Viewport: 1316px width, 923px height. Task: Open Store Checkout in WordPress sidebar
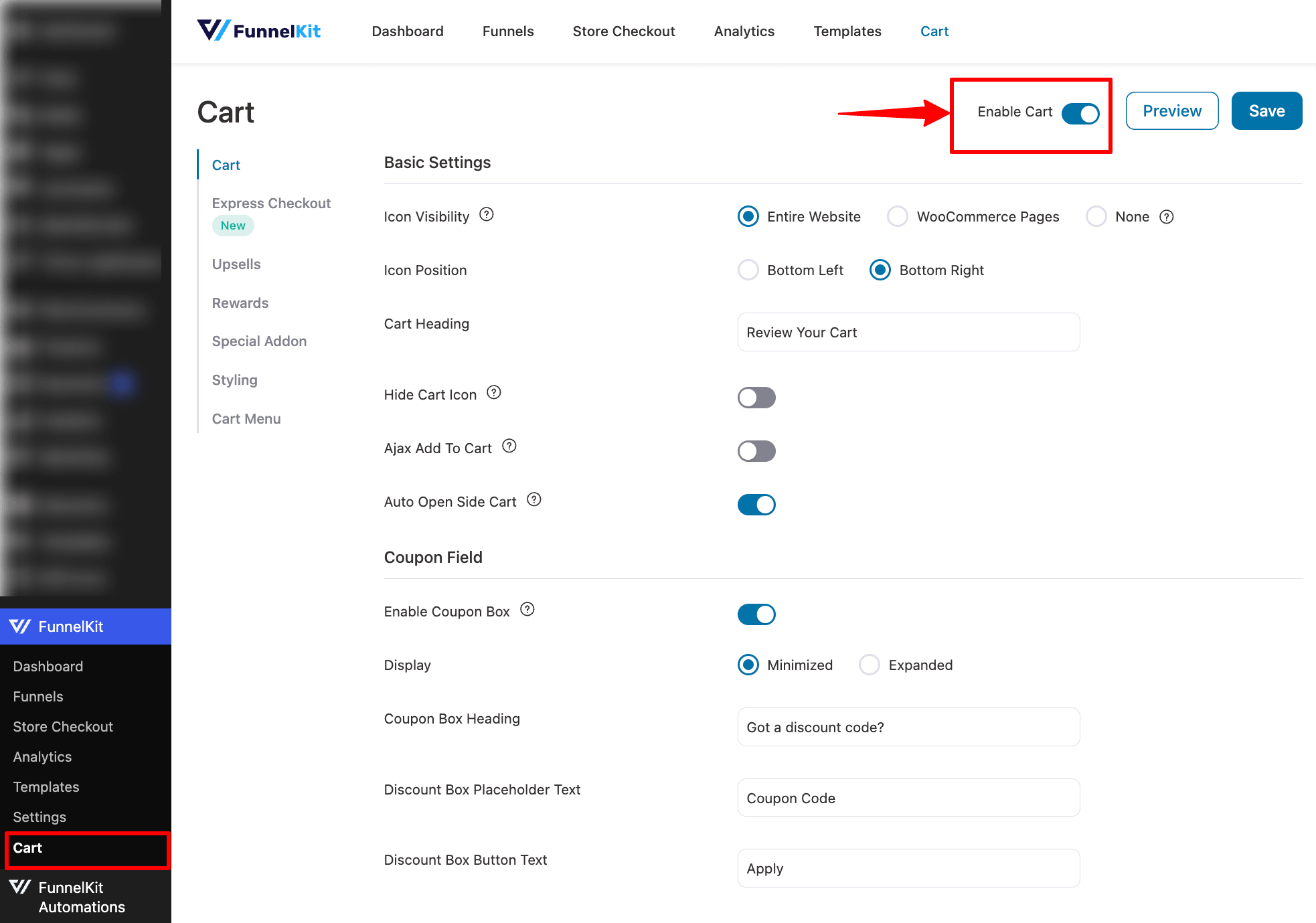click(x=63, y=727)
